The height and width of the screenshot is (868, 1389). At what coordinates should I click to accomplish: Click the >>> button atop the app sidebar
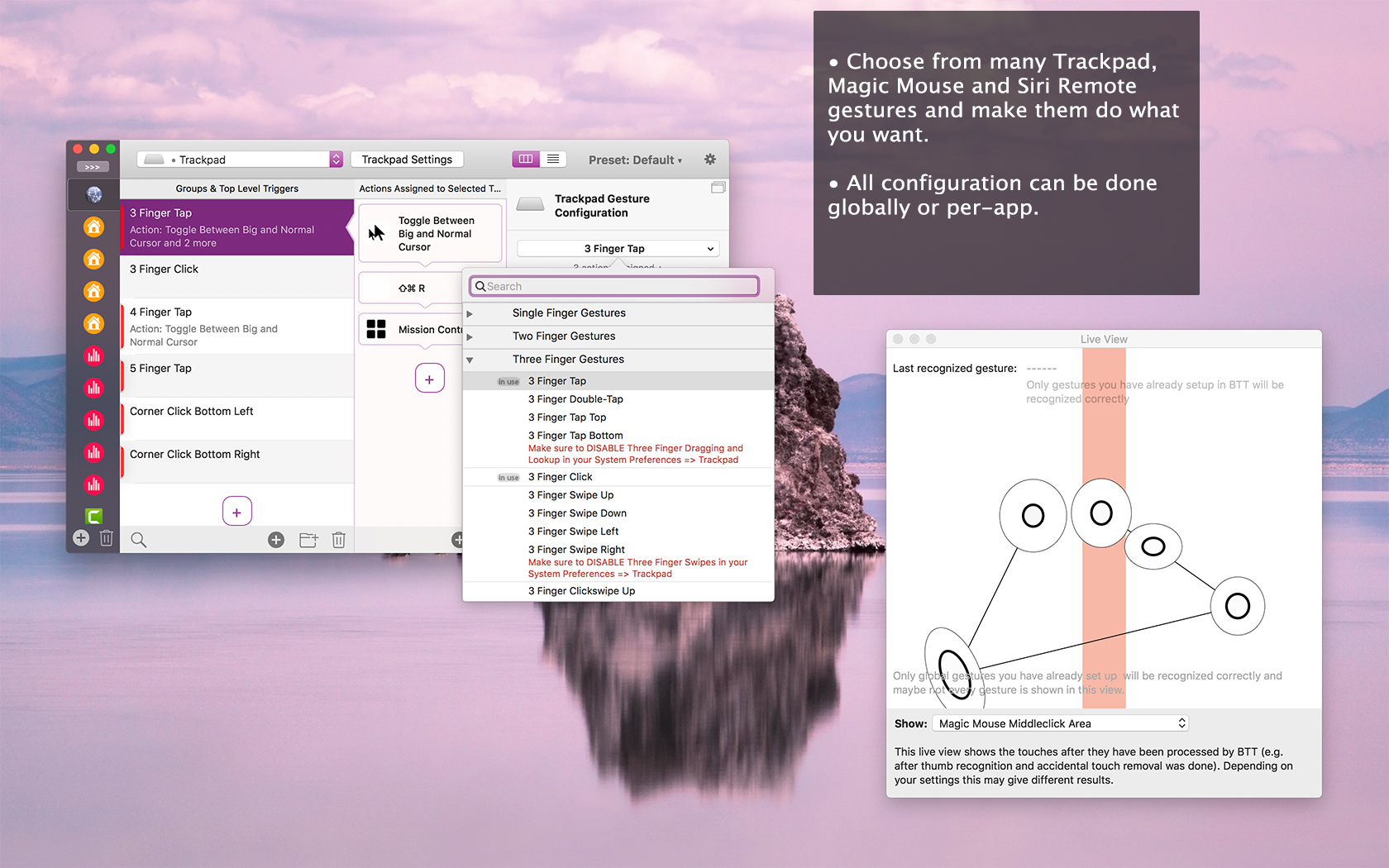[x=93, y=167]
